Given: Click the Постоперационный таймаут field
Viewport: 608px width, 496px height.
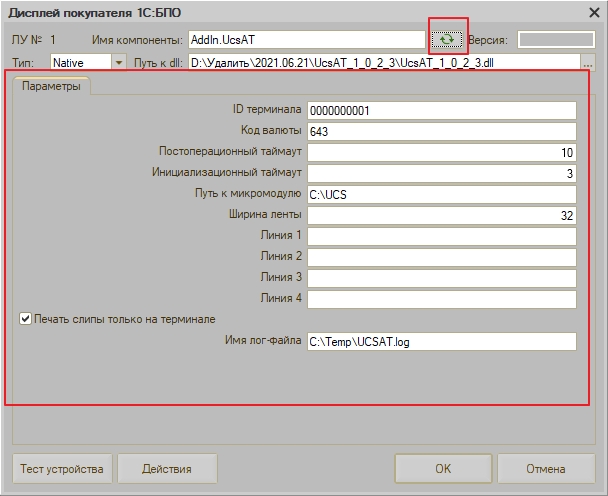Looking at the screenshot, I should pos(441,152).
